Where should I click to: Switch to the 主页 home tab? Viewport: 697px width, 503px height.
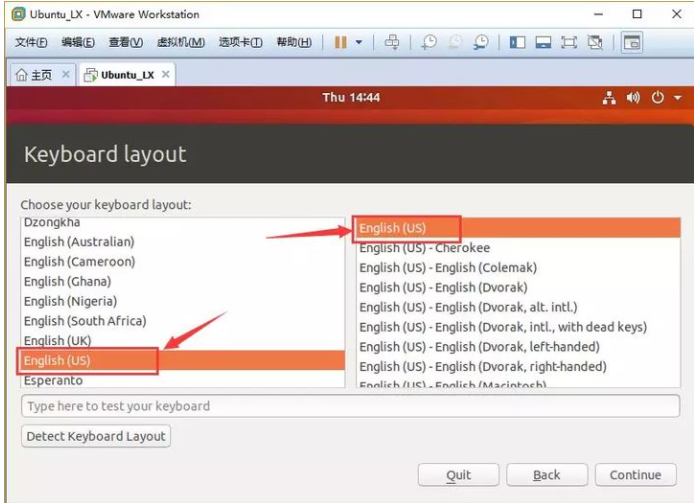pos(34,75)
